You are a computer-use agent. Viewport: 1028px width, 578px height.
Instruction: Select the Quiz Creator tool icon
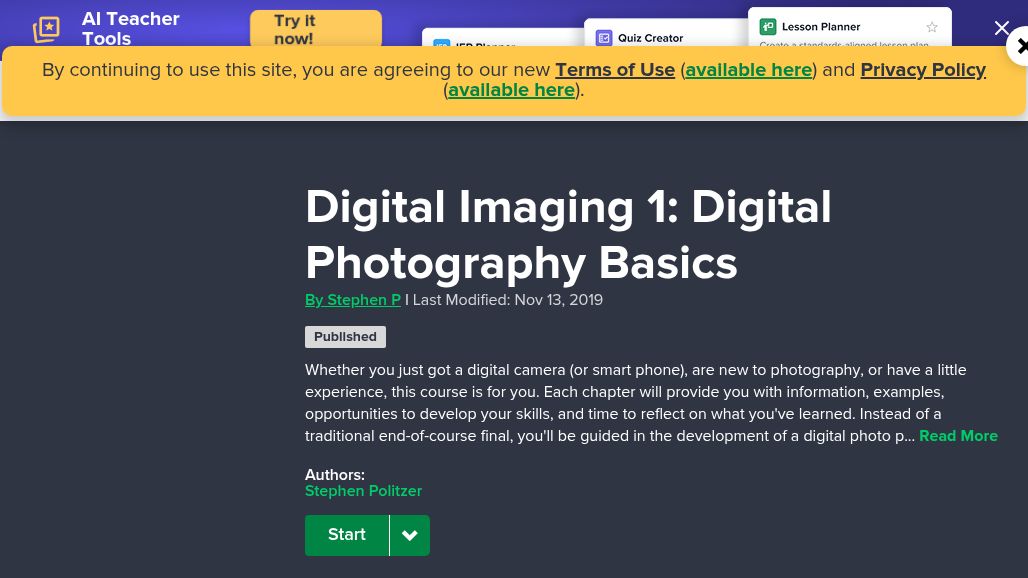(x=605, y=38)
